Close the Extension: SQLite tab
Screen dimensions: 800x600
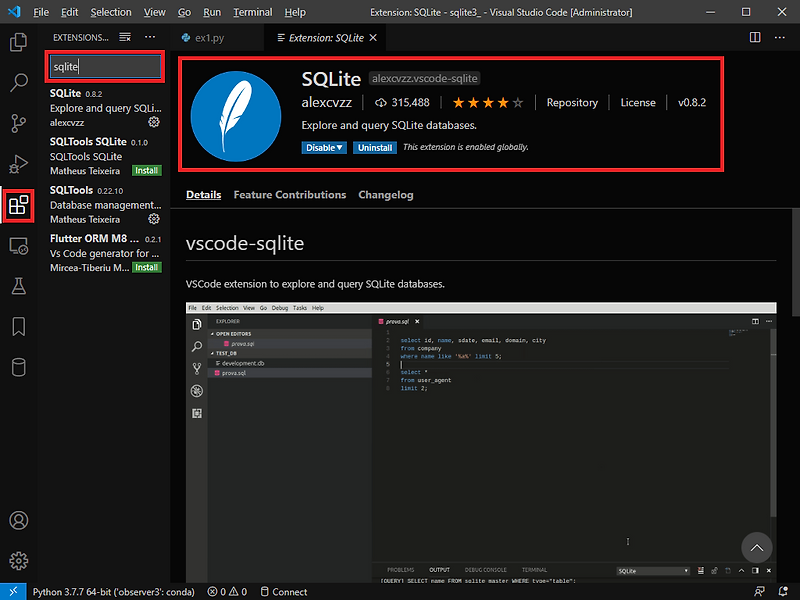(x=373, y=38)
